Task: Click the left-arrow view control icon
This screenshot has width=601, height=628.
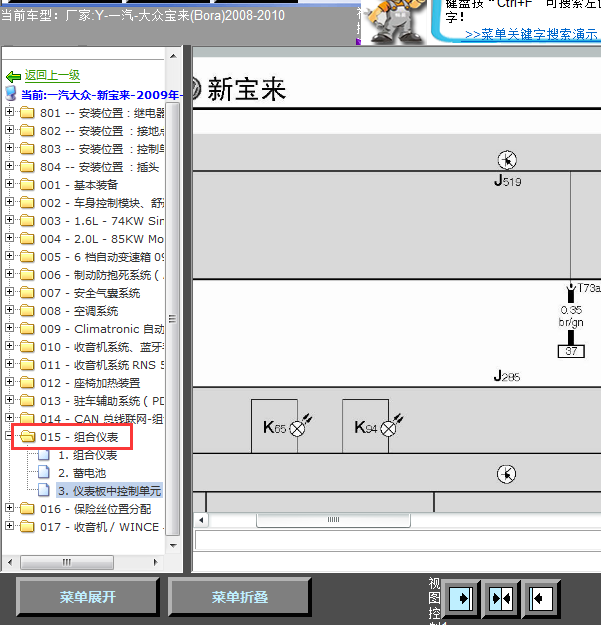Action: [x=541, y=599]
